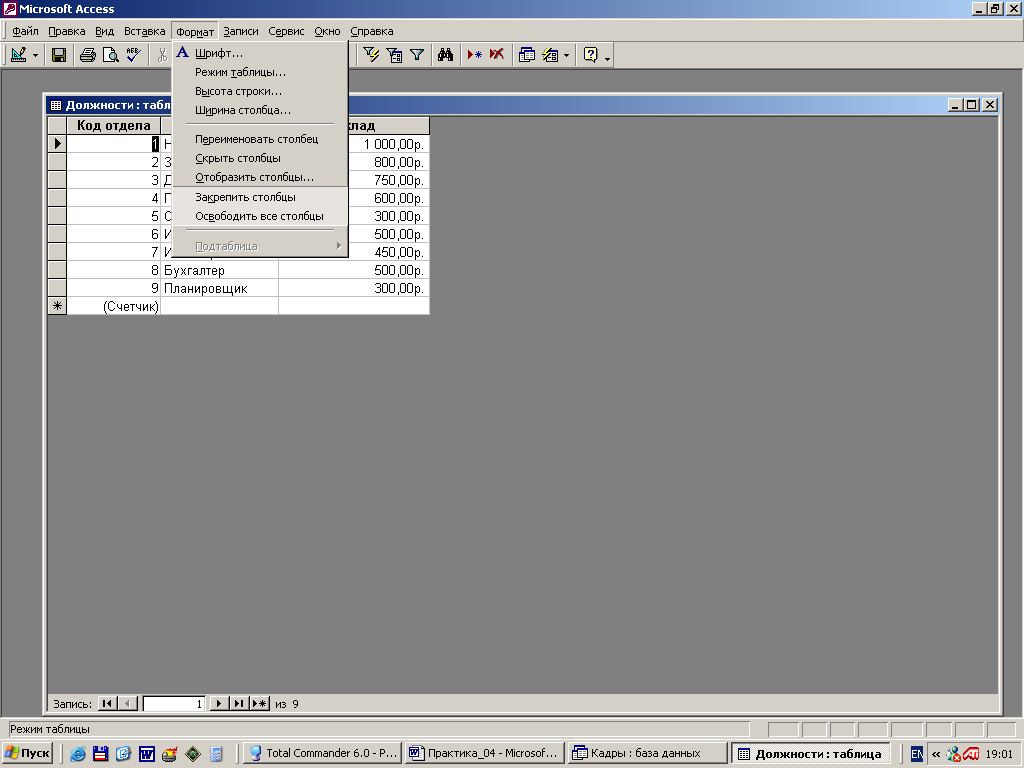Open print preview icon
The width and height of the screenshot is (1024, 768).
click(111, 55)
